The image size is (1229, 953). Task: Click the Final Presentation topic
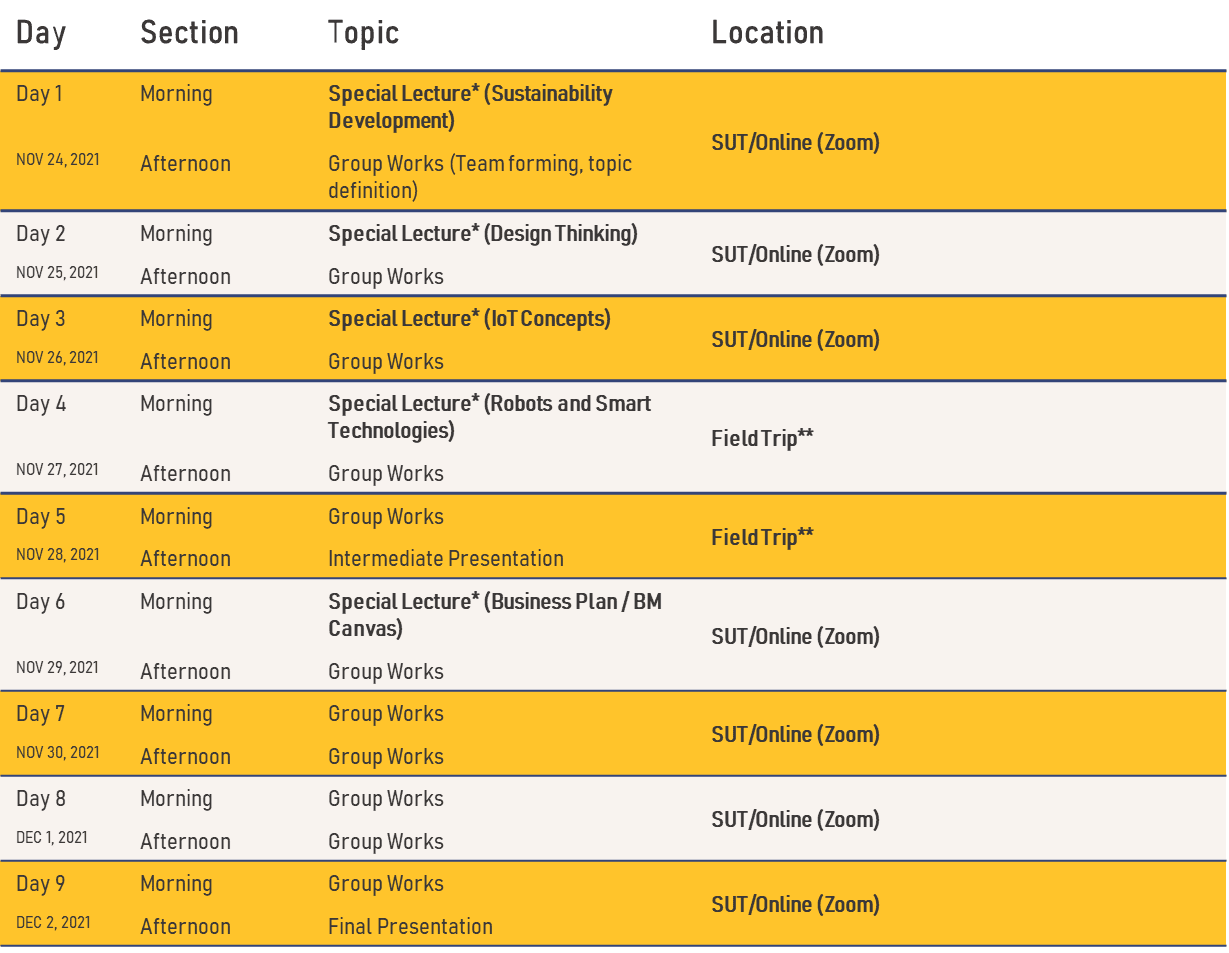tap(410, 927)
